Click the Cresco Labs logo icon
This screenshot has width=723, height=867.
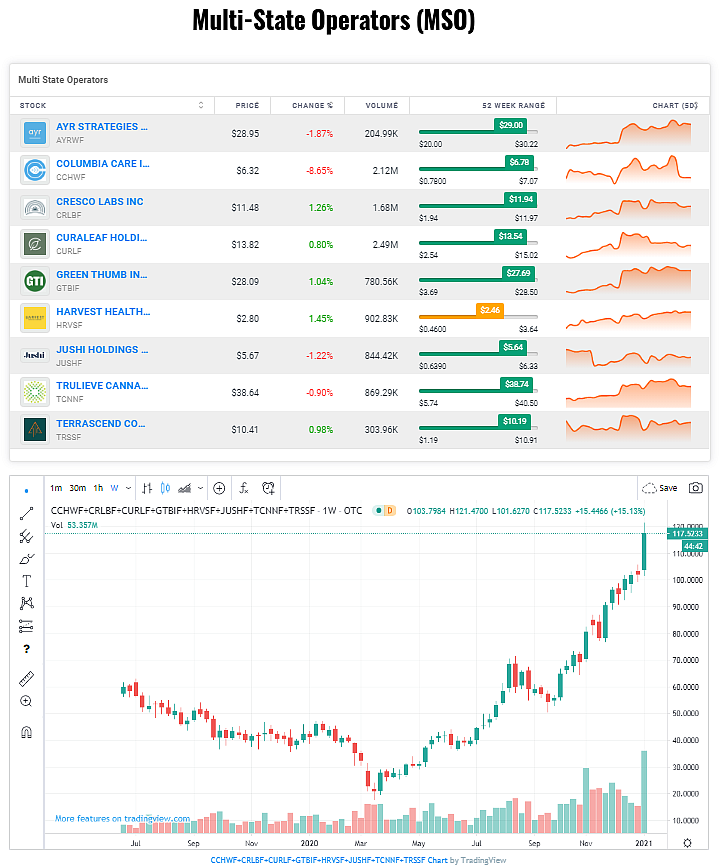[35, 207]
